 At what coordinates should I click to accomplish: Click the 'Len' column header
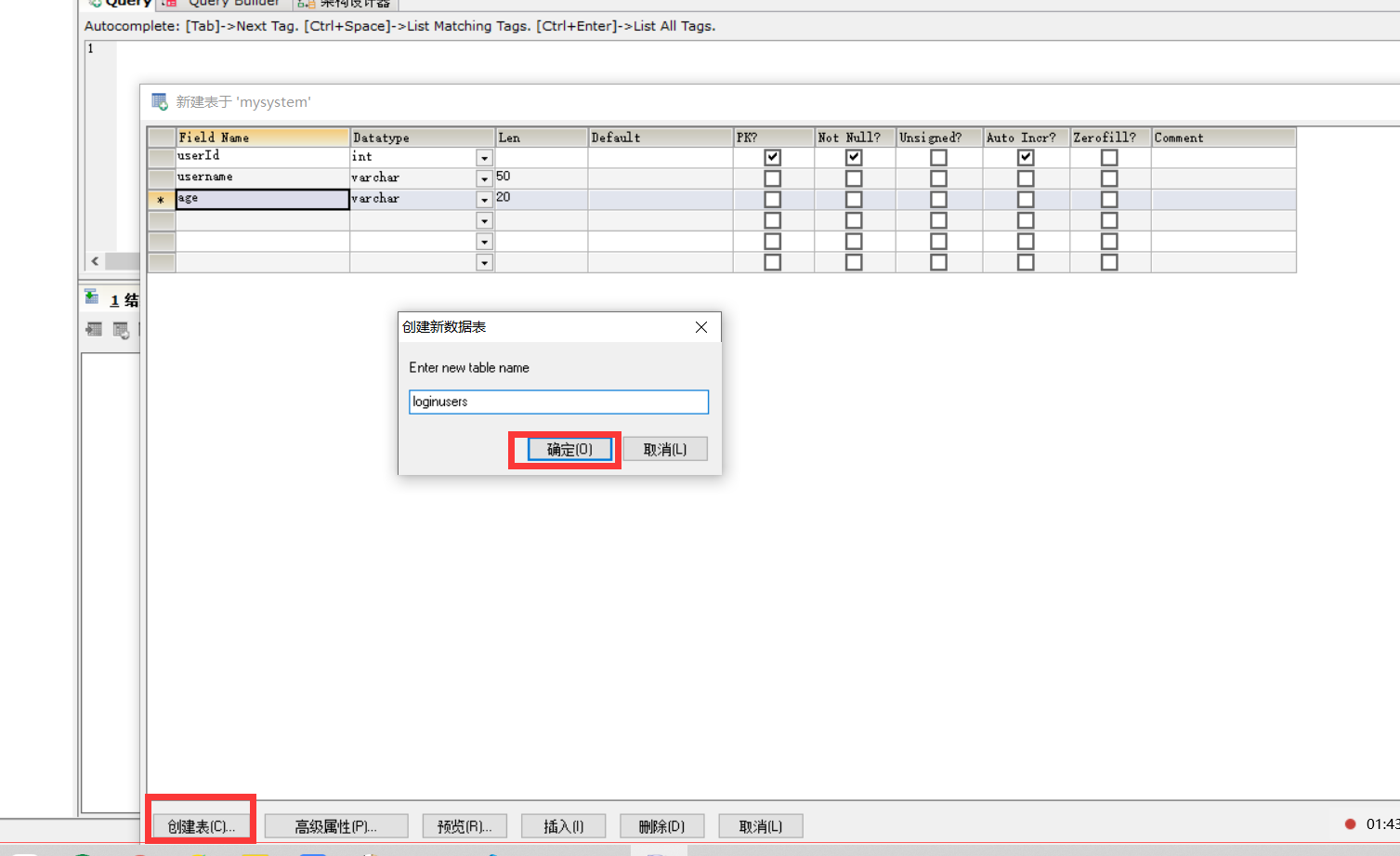(541, 138)
